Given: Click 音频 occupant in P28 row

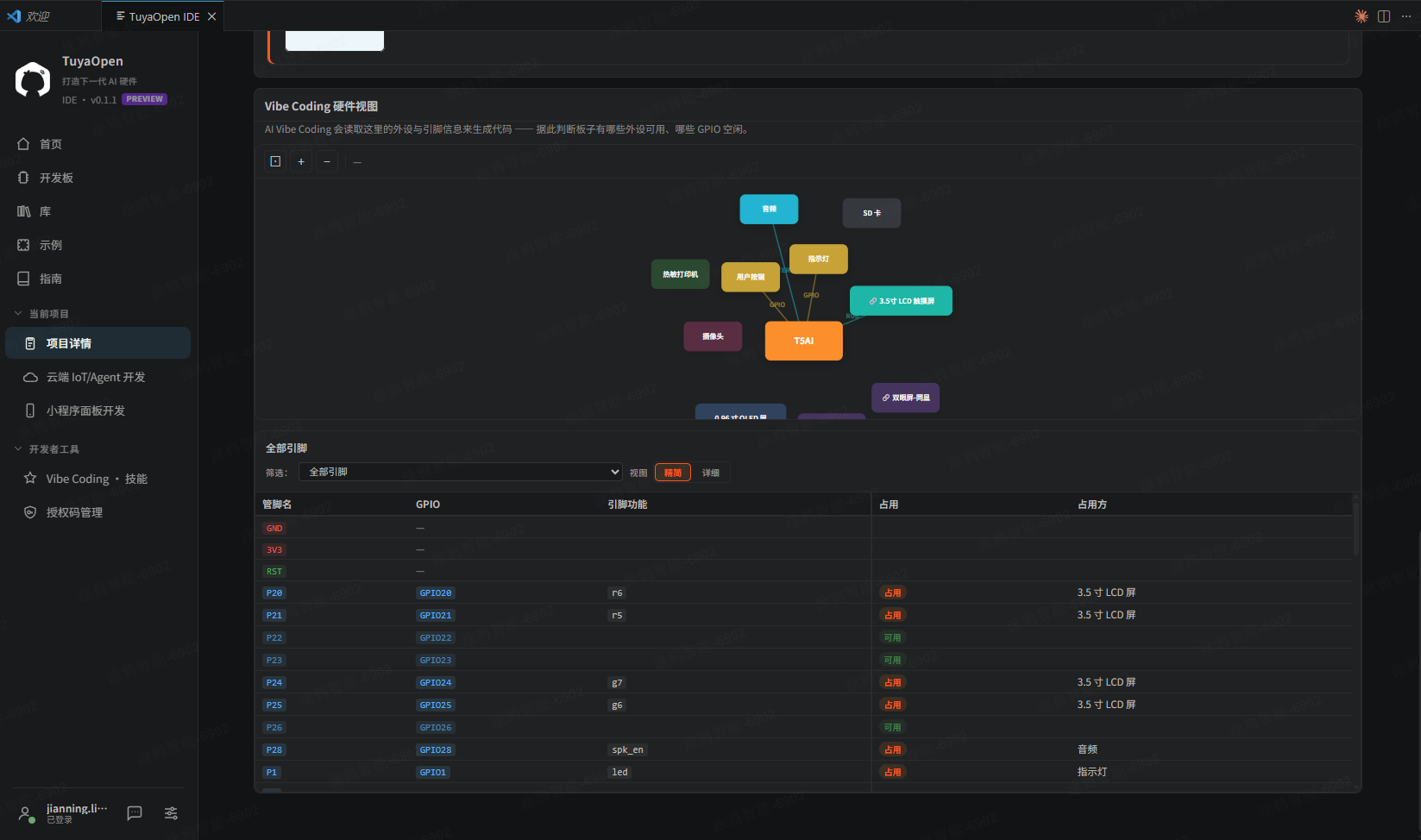Looking at the screenshot, I should (x=1087, y=749).
